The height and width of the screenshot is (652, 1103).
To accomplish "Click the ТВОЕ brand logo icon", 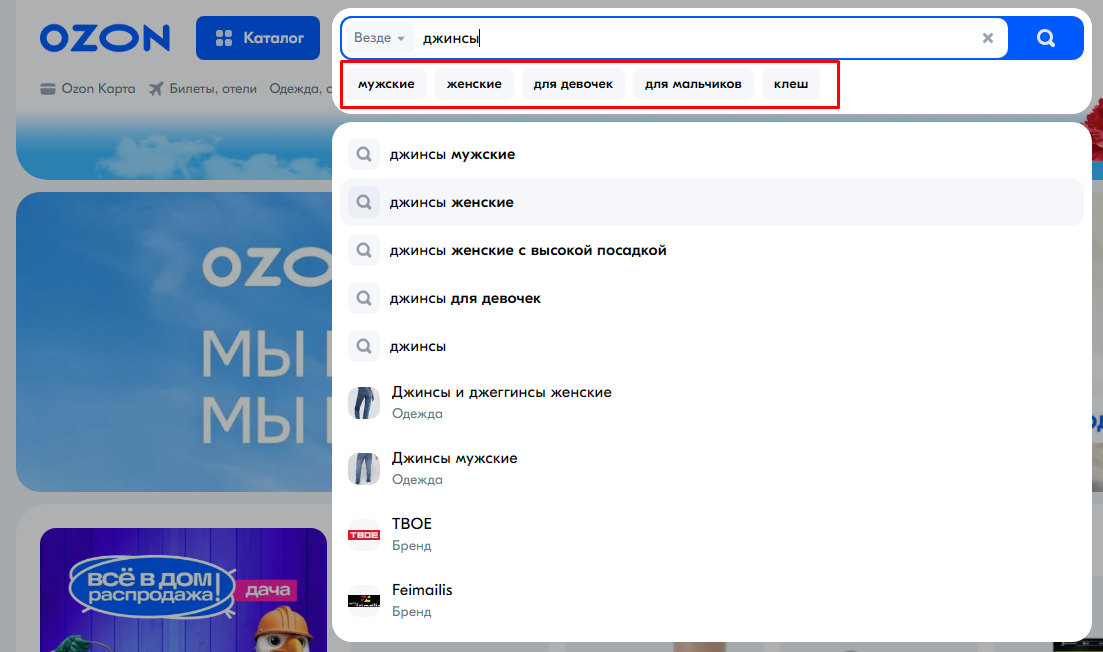I will [x=364, y=535].
